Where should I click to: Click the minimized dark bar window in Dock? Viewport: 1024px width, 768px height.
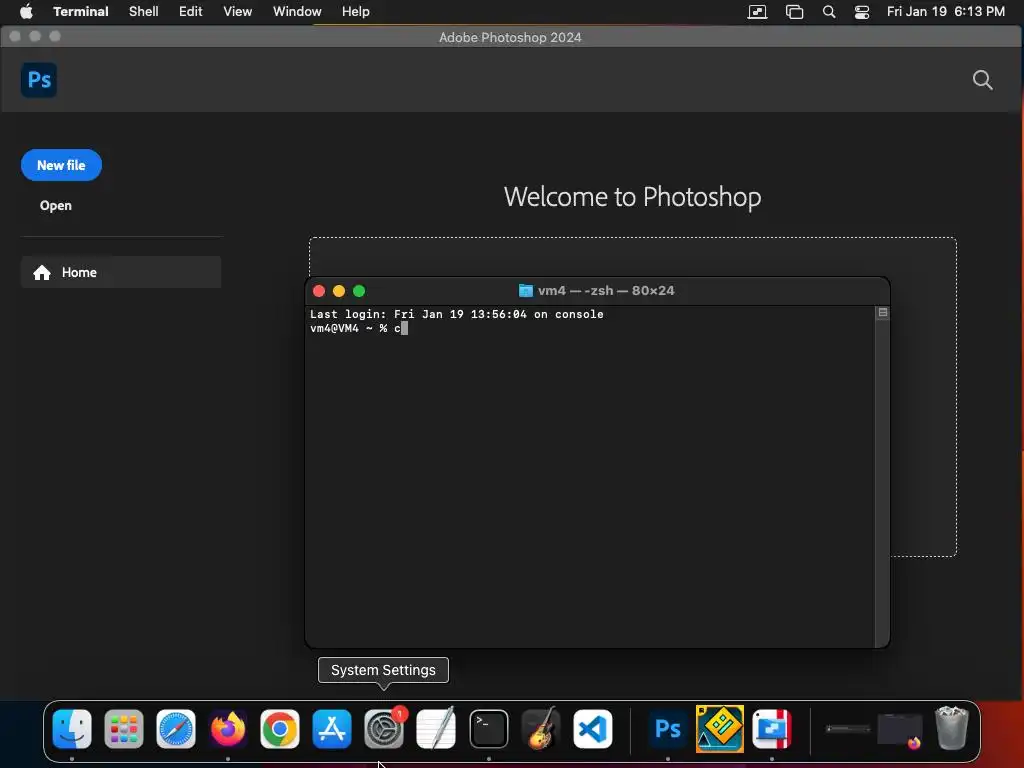pos(848,729)
